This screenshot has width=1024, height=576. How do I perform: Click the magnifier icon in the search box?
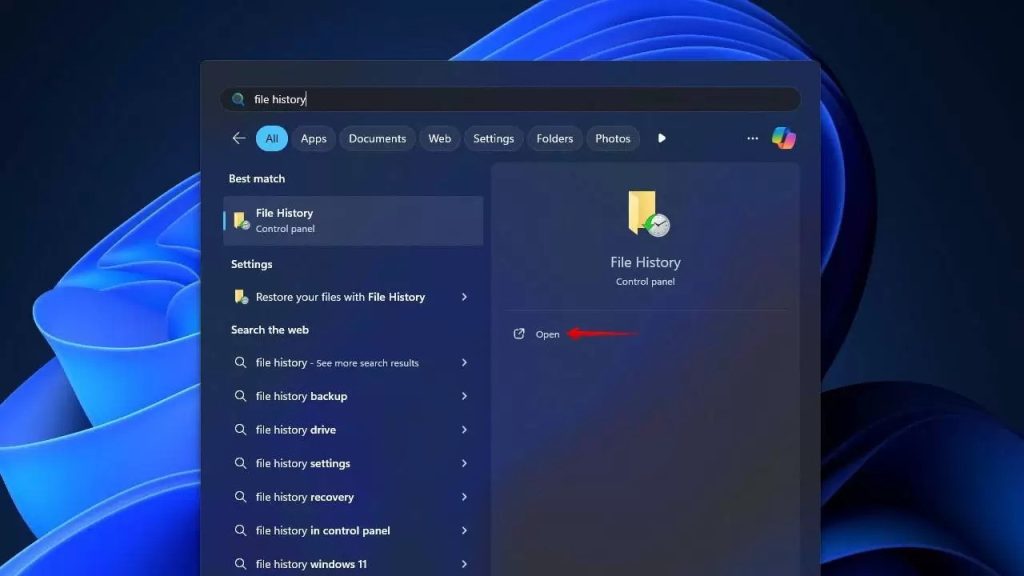[237, 99]
